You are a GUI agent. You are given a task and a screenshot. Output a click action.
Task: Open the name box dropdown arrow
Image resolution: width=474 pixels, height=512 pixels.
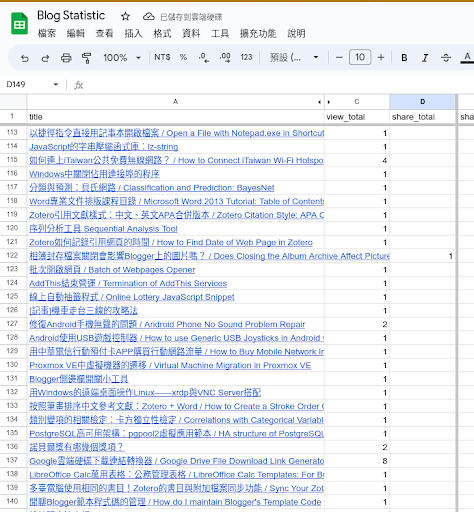pyautogui.click(x=56, y=85)
